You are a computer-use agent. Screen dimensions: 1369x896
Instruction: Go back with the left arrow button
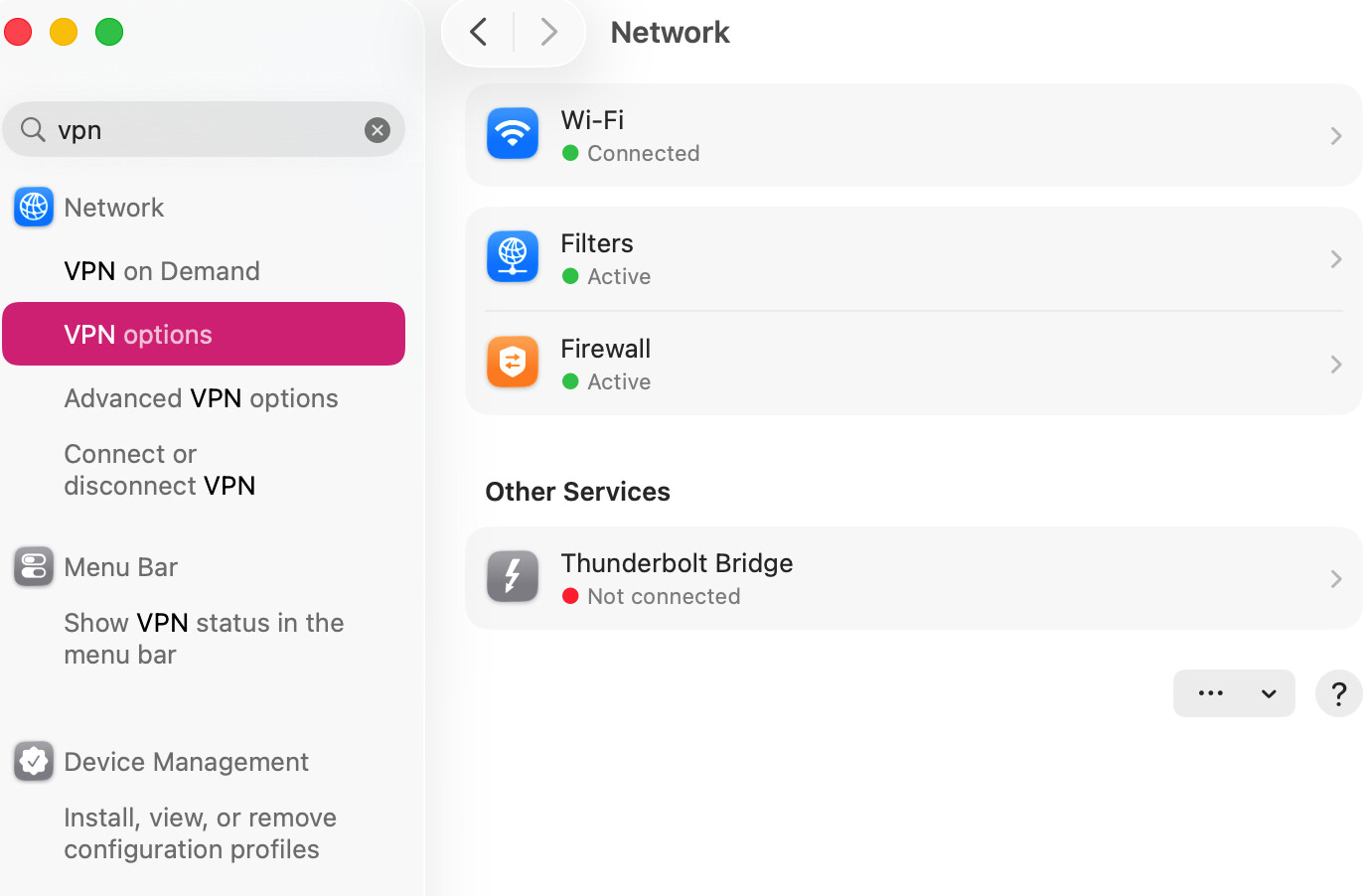click(478, 32)
